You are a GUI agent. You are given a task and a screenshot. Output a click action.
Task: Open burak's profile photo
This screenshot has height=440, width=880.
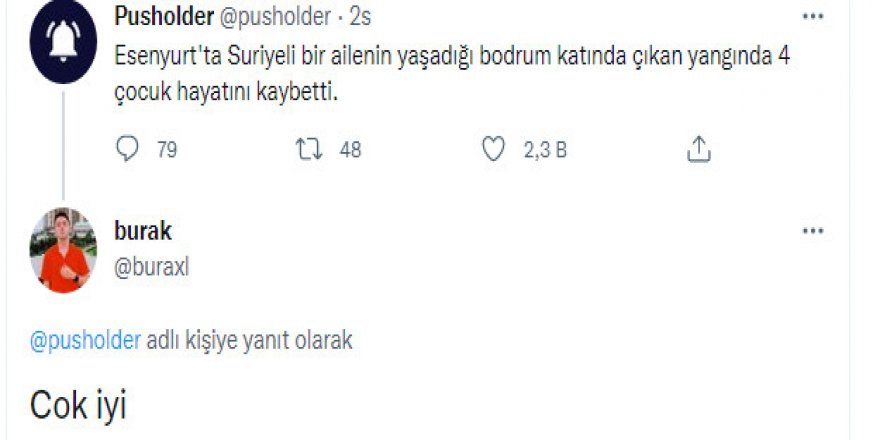click(x=64, y=250)
